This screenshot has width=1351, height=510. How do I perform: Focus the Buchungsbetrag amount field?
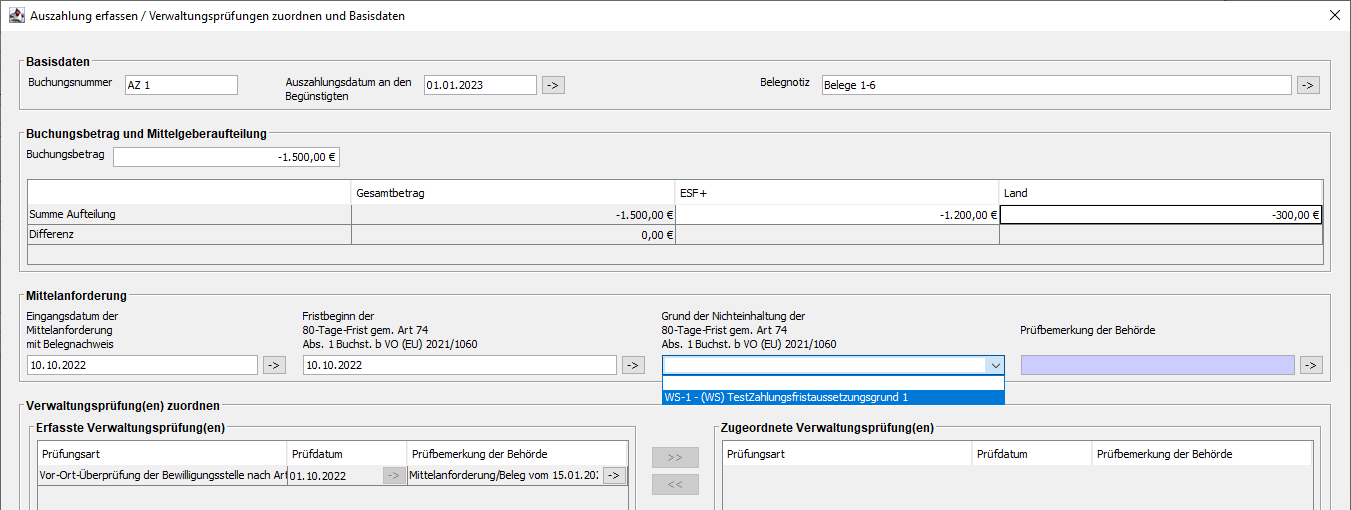(x=226, y=157)
